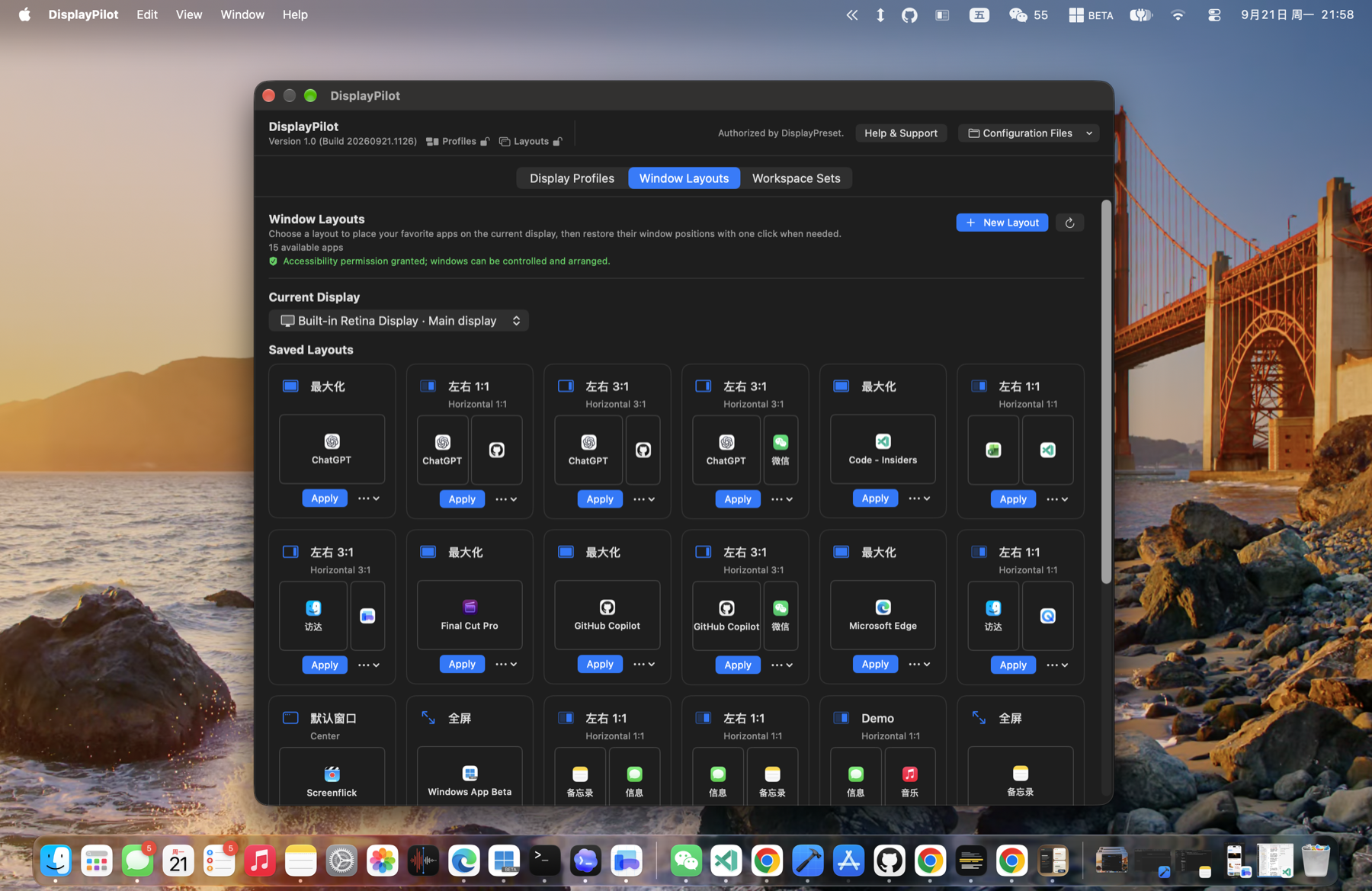This screenshot has height=891, width=1372.
Task: Open the GitHub icon in menu bar
Action: (909, 14)
